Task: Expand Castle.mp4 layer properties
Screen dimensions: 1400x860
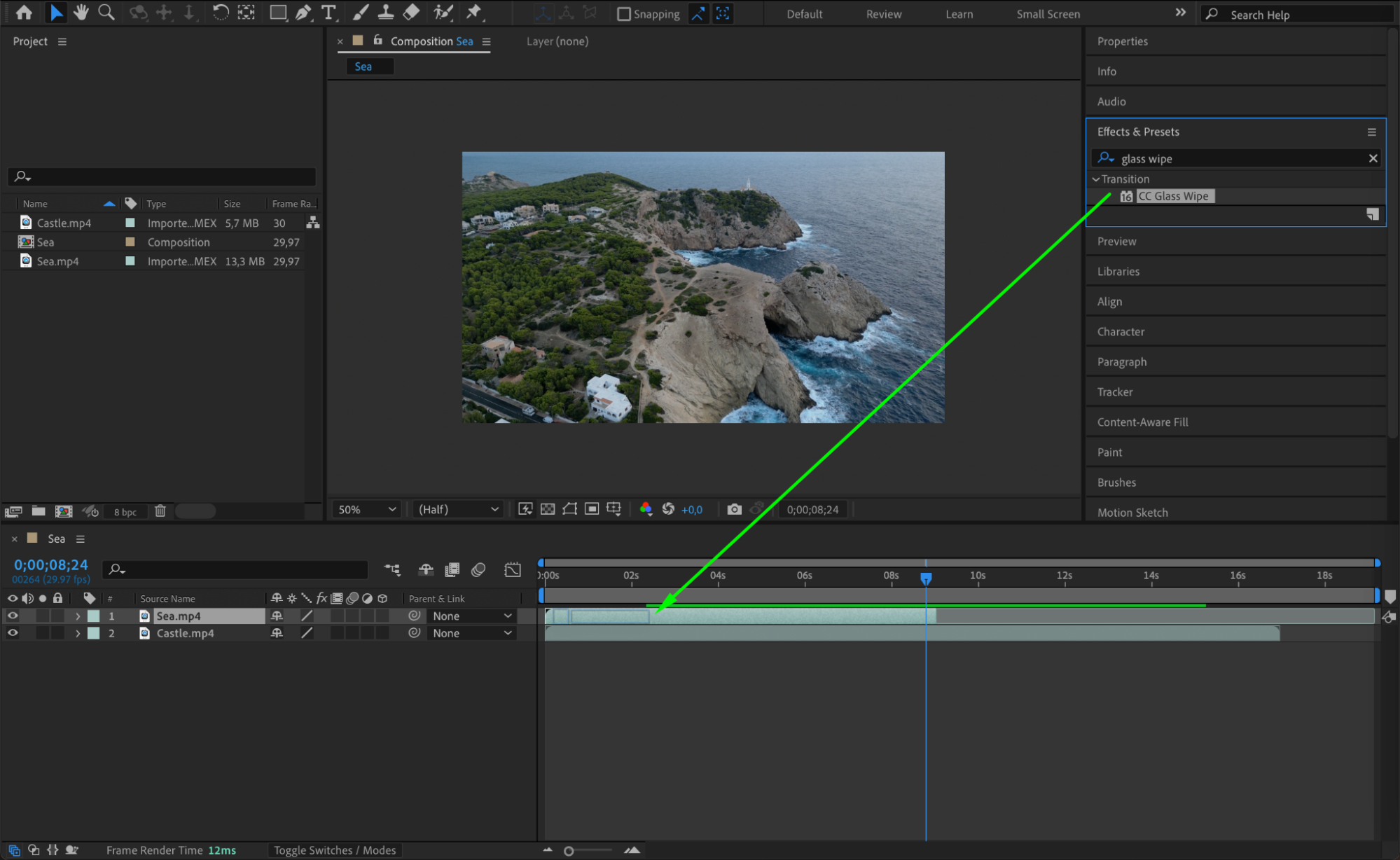Action: click(x=78, y=633)
